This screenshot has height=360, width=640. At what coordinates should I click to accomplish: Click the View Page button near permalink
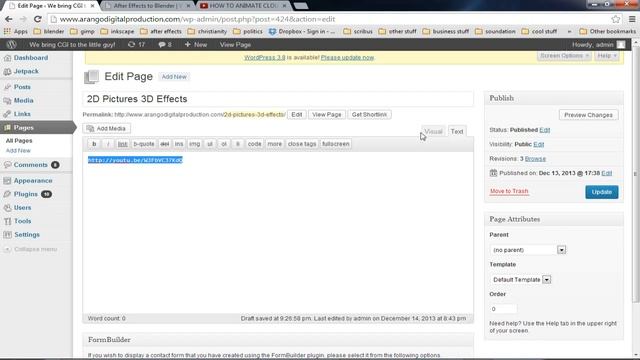tap(327, 115)
